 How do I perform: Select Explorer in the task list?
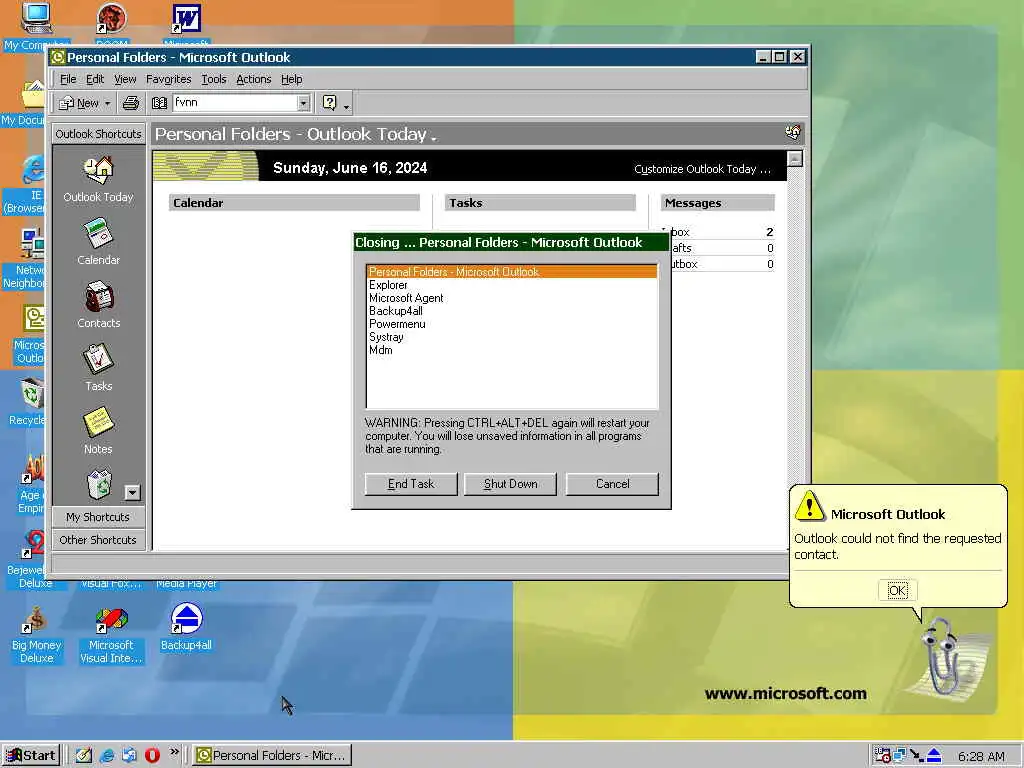pyautogui.click(x=512, y=285)
